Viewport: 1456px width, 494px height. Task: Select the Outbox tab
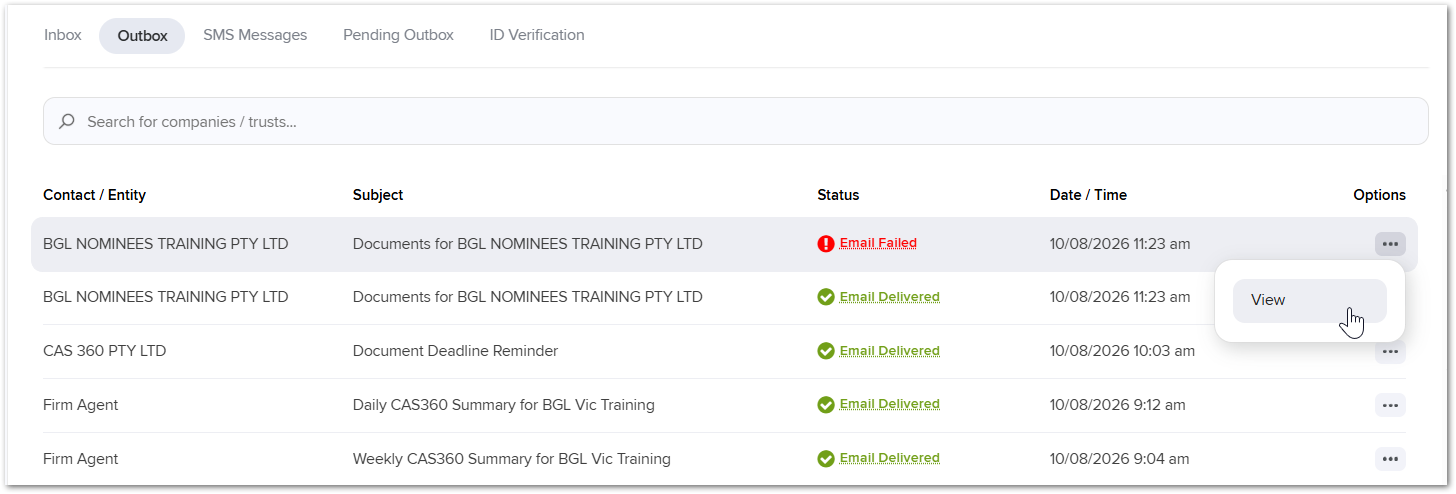142,36
